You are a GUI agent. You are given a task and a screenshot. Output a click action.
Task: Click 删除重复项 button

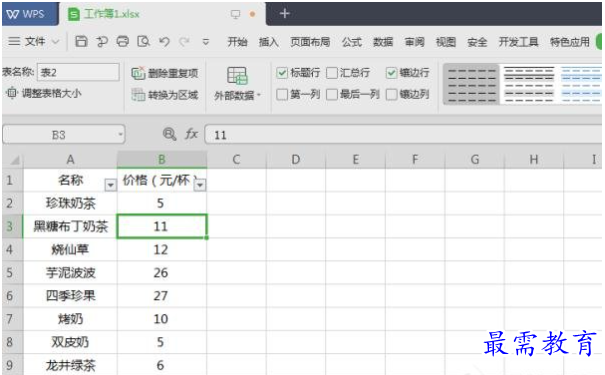pyautogui.click(x=165, y=73)
